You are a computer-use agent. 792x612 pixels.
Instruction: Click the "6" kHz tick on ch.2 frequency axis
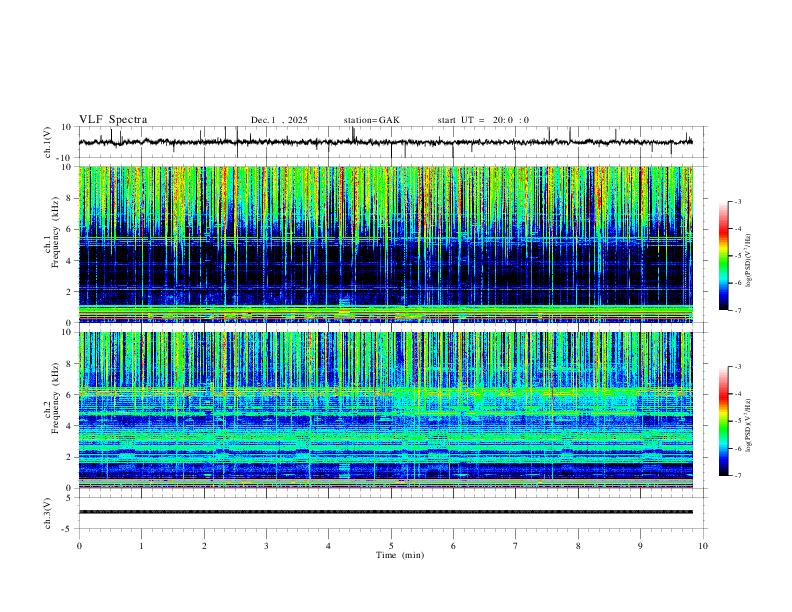coord(70,395)
